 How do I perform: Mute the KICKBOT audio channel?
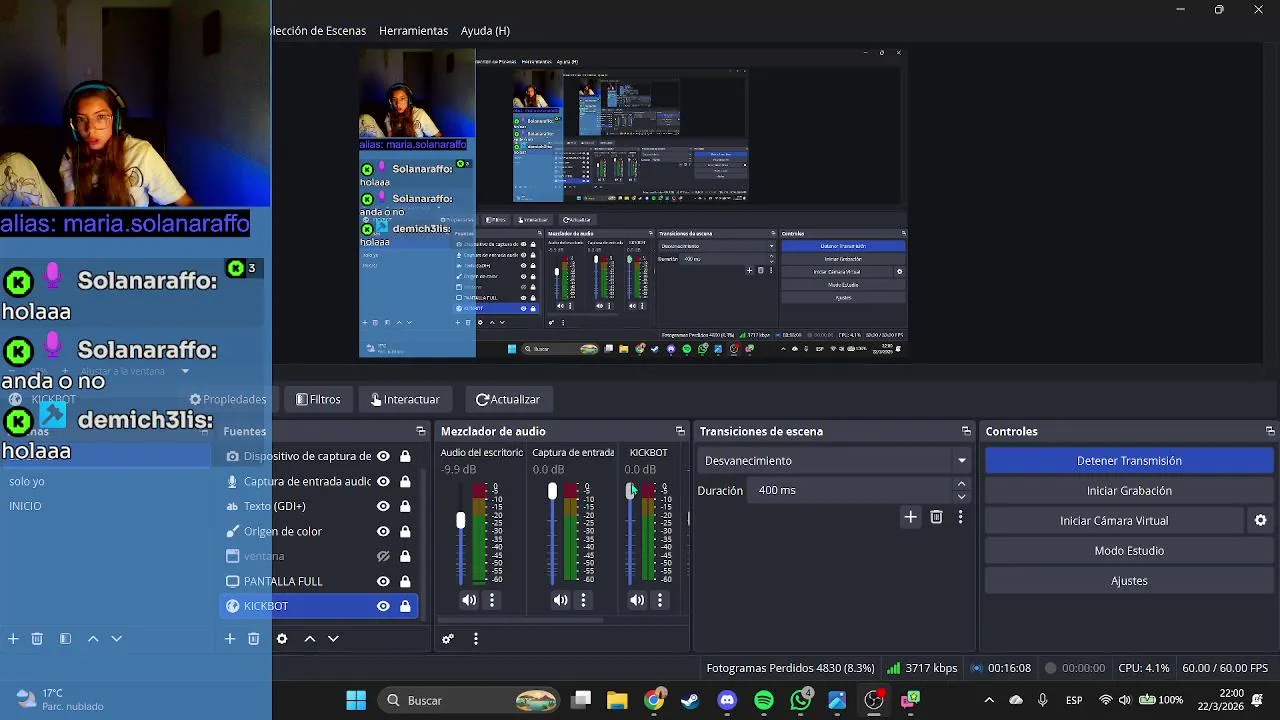point(637,600)
